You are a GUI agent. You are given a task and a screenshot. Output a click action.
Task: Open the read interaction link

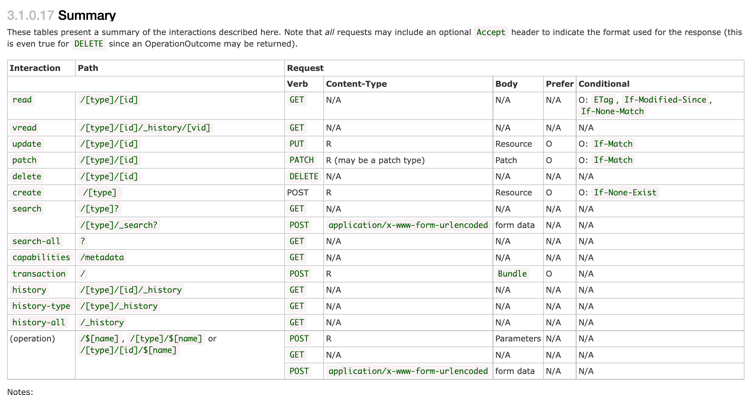(x=22, y=100)
